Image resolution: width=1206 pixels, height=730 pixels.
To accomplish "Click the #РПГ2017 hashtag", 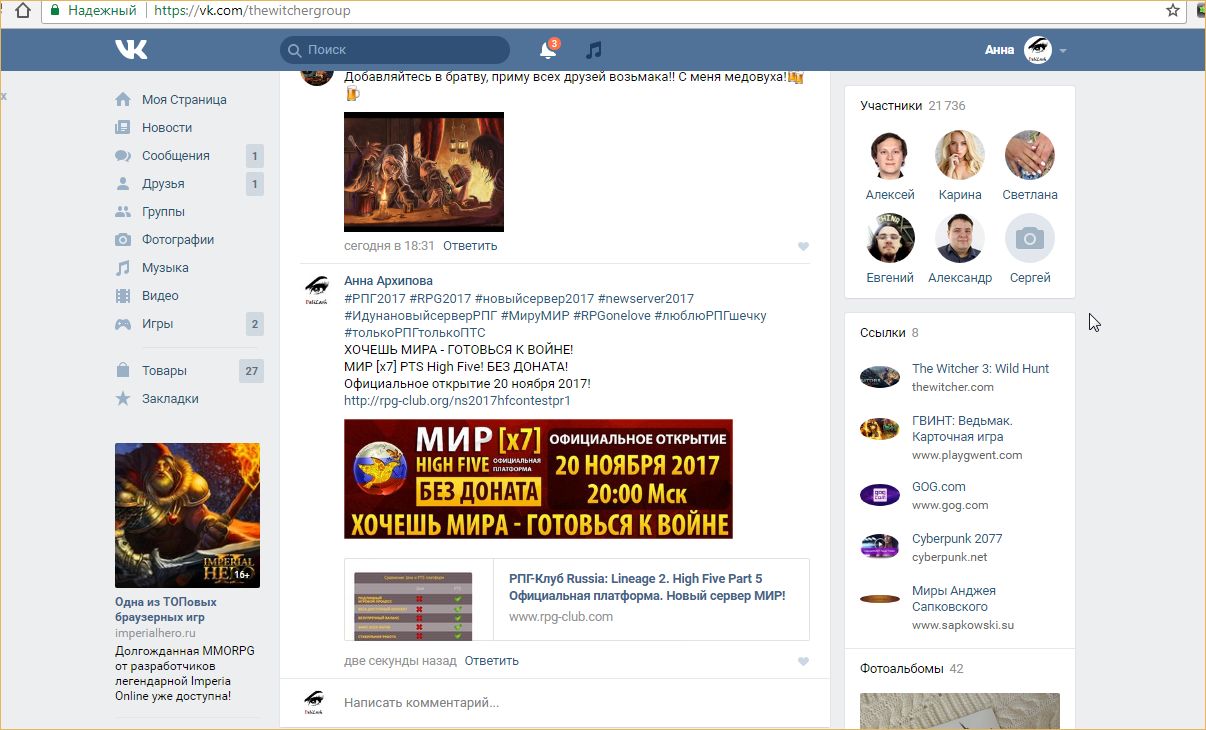I will click(x=375, y=299).
